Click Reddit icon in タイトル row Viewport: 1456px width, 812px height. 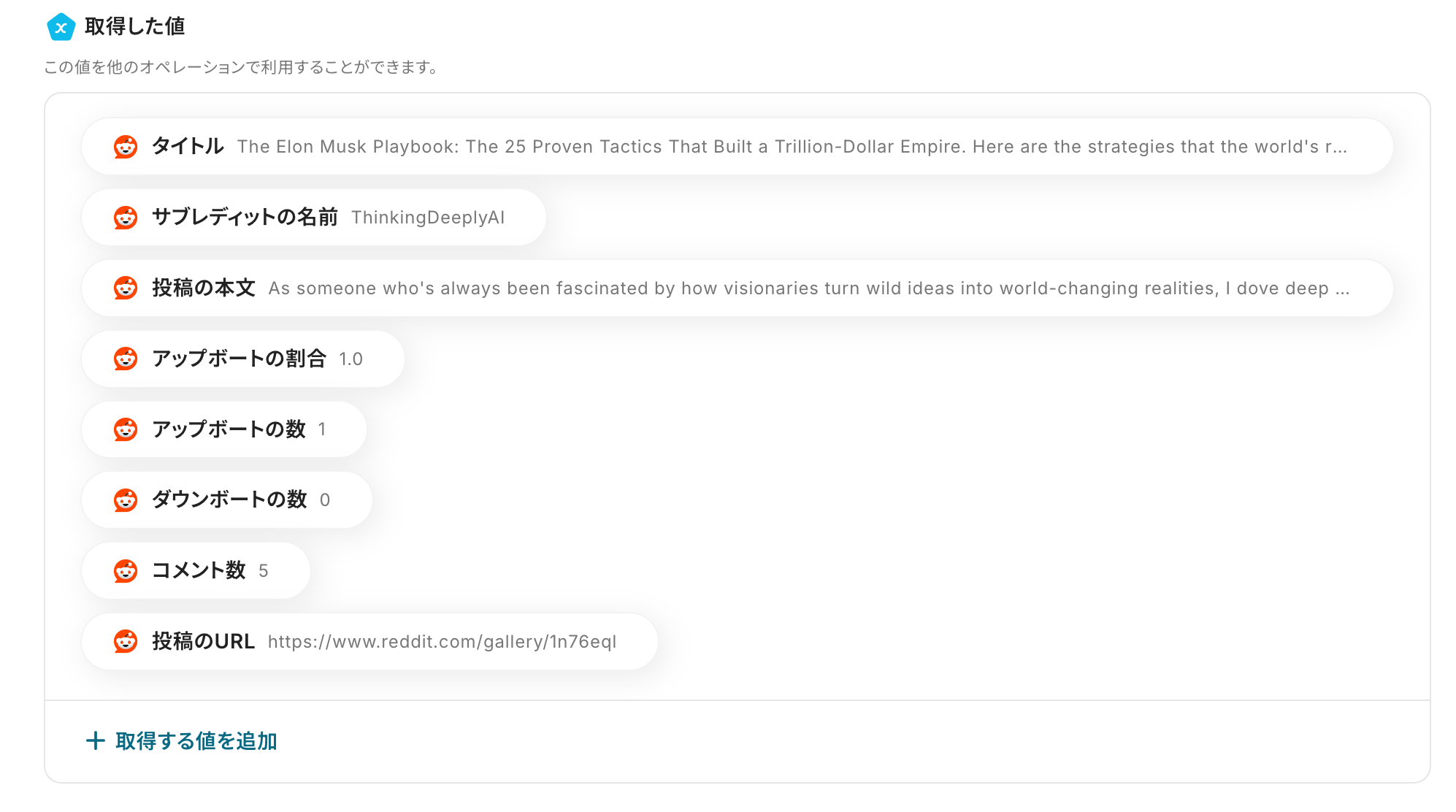pos(126,147)
